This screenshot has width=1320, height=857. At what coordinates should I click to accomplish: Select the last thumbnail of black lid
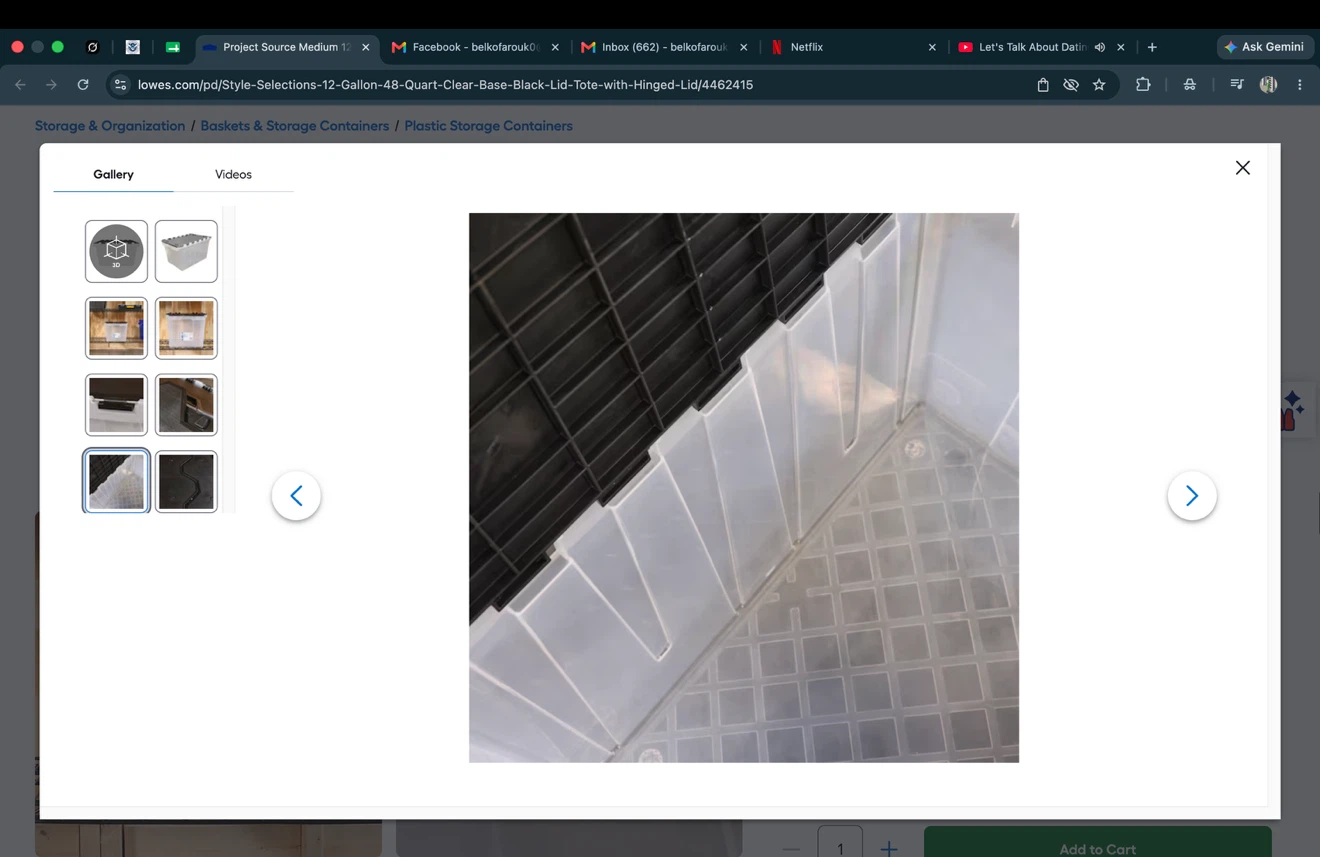click(x=186, y=481)
